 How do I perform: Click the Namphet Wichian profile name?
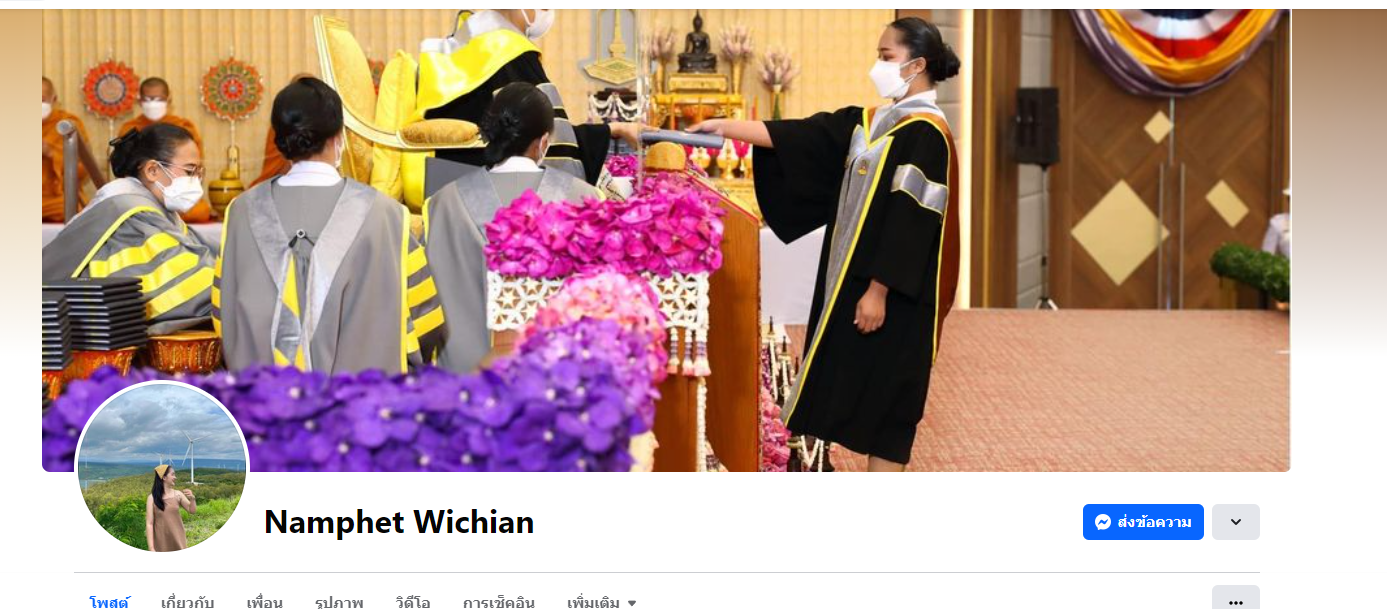[399, 522]
